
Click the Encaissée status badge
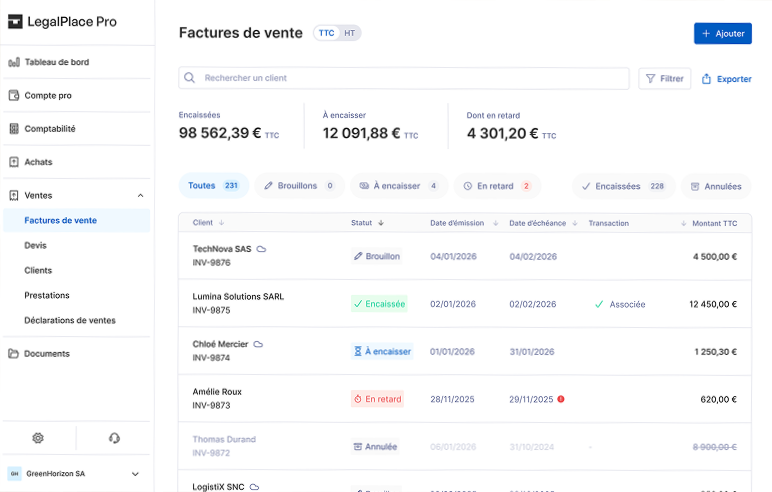point(379,304)
